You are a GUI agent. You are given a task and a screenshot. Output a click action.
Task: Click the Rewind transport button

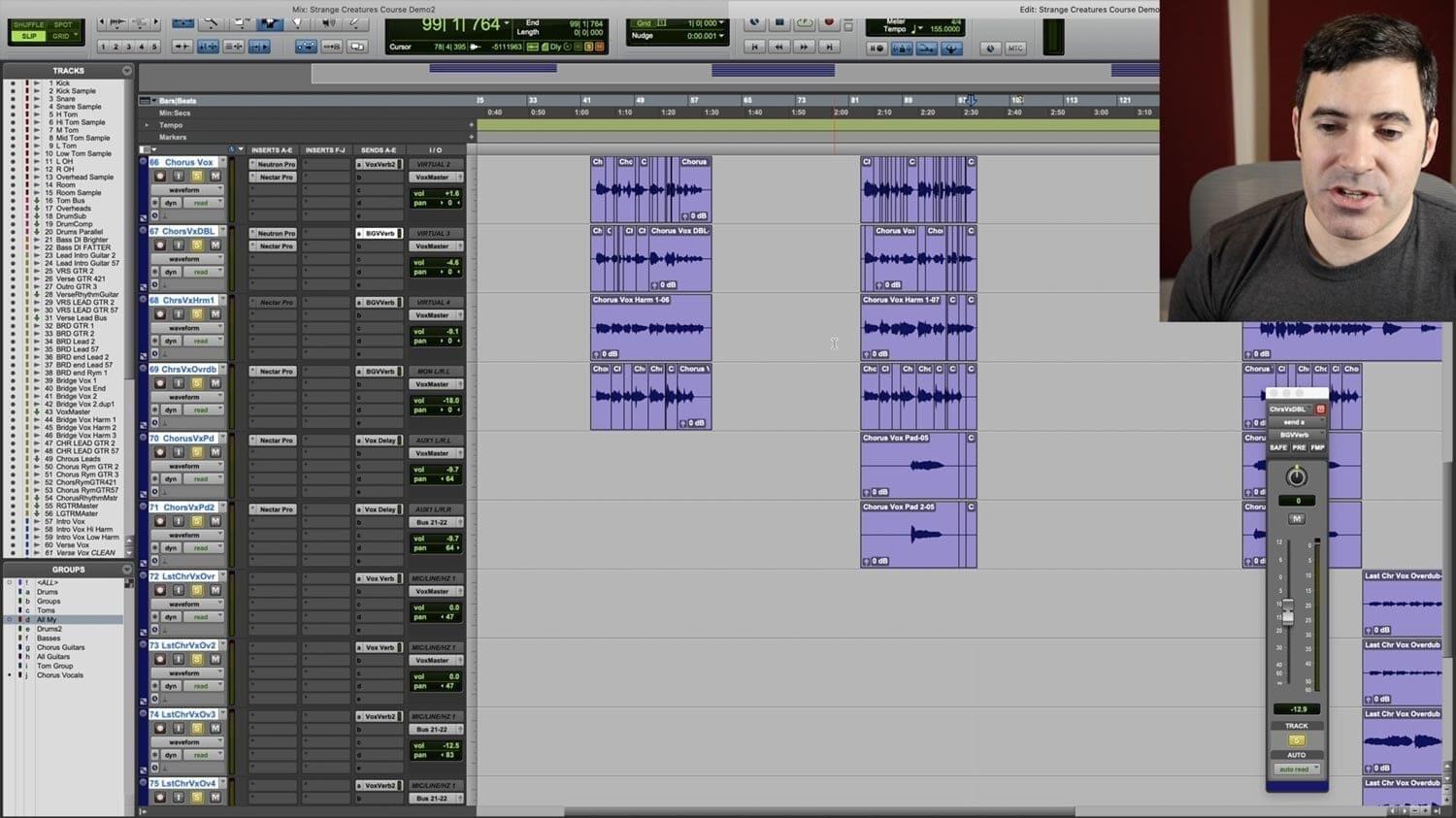(778, 46)
